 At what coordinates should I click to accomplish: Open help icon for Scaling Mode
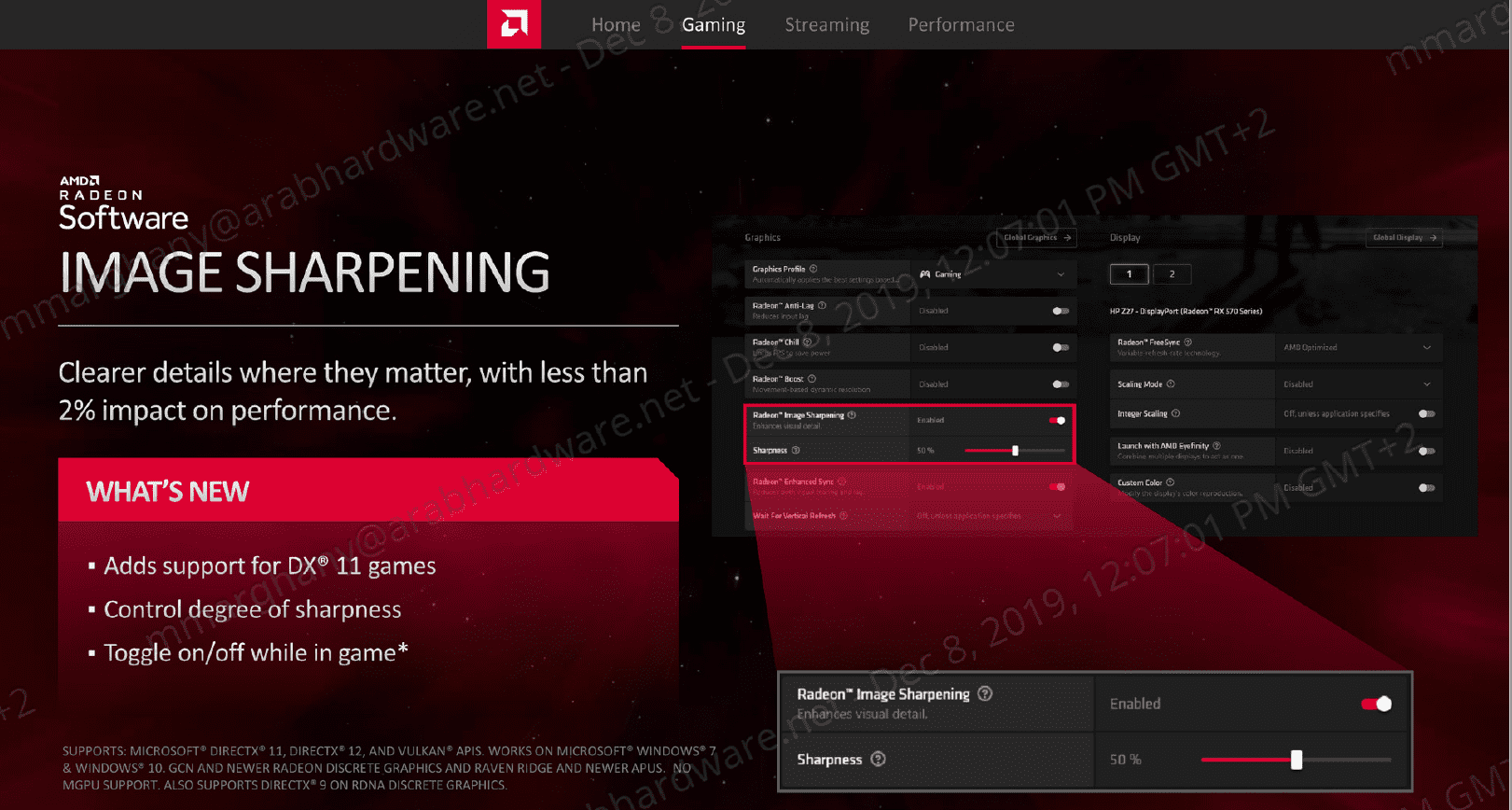tap(1171, 384)
